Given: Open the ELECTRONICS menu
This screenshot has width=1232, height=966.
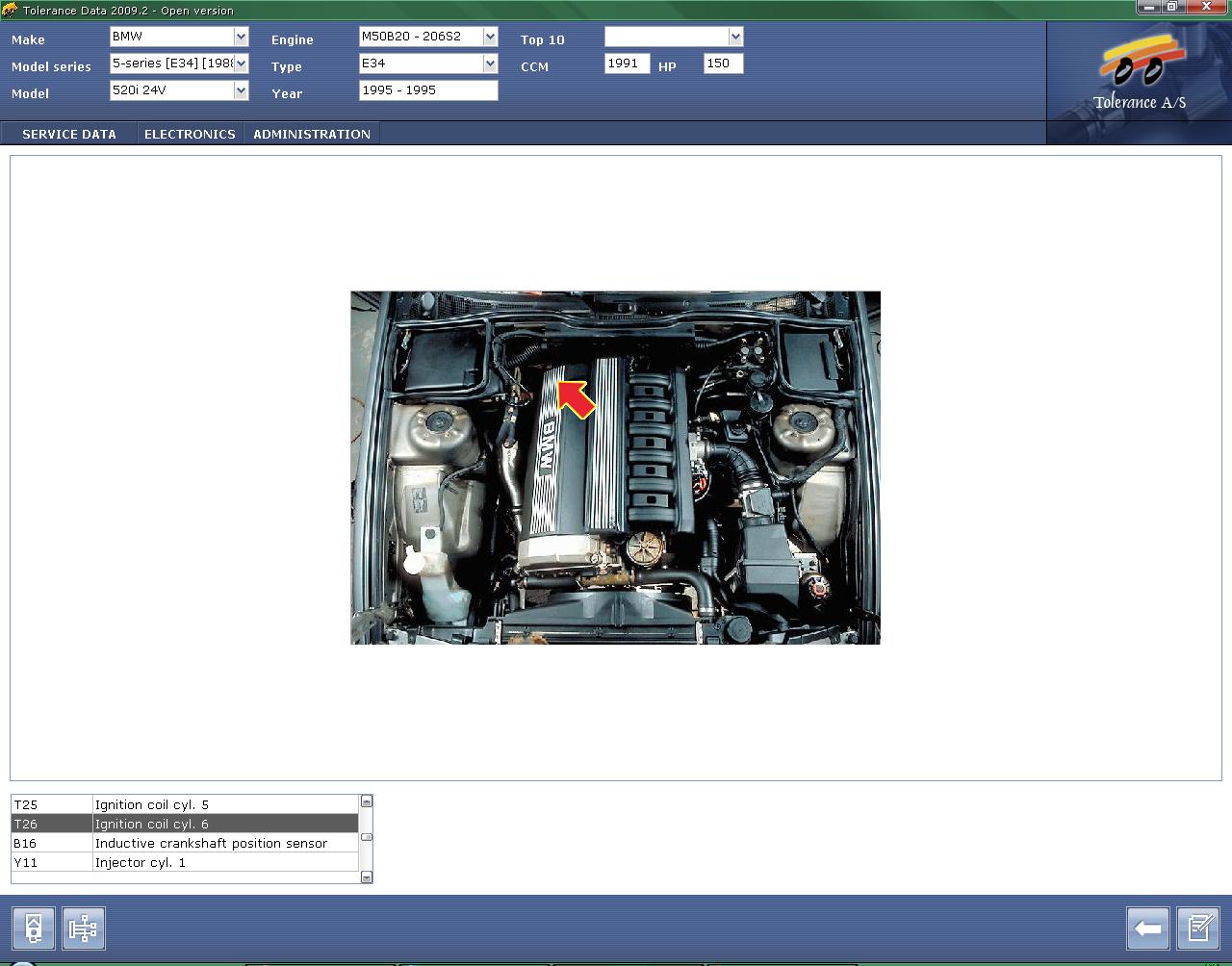Looking at the screenshot, I should tap(190, 134).
